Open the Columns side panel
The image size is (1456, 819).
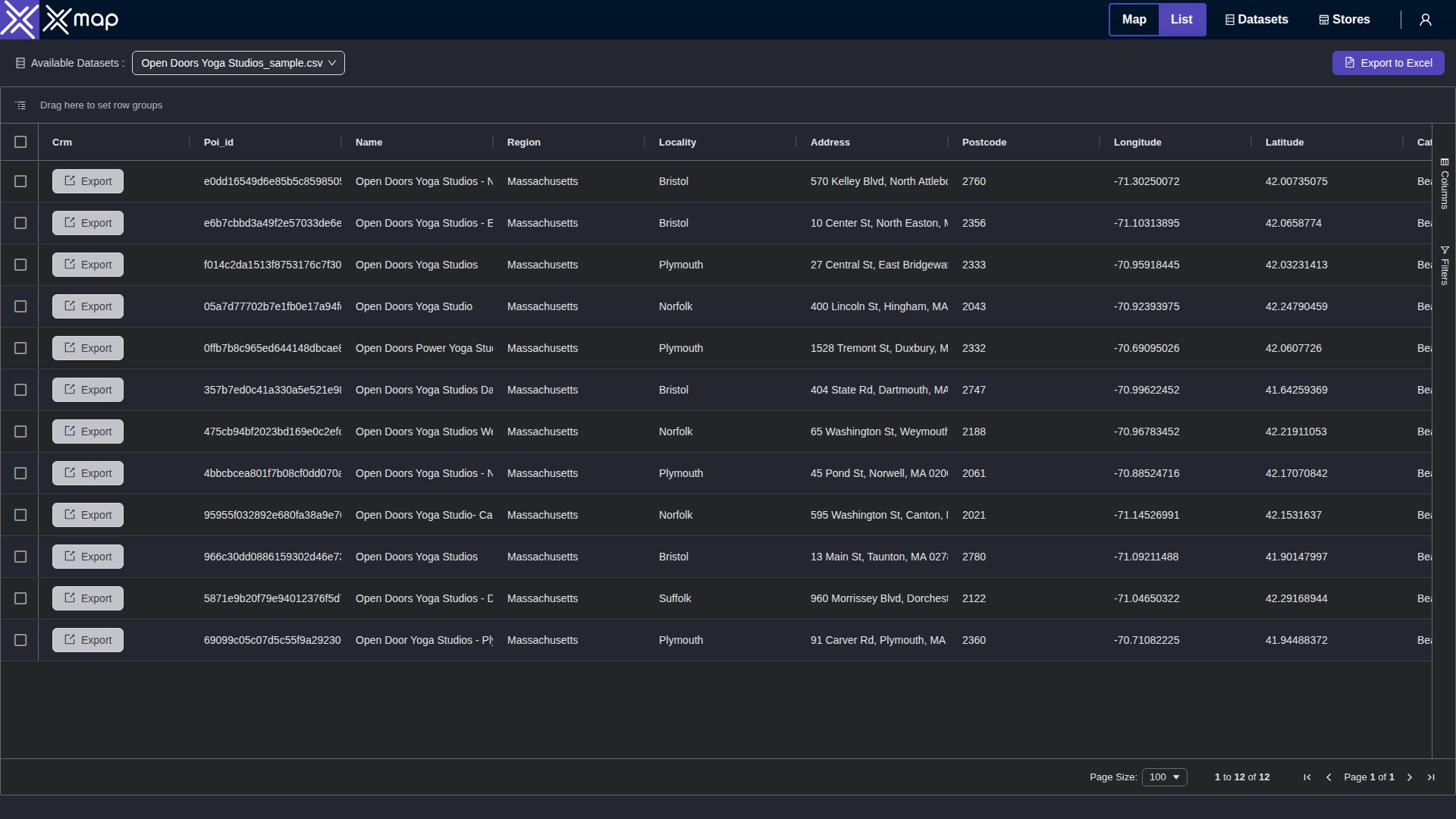click(1445, 184)
